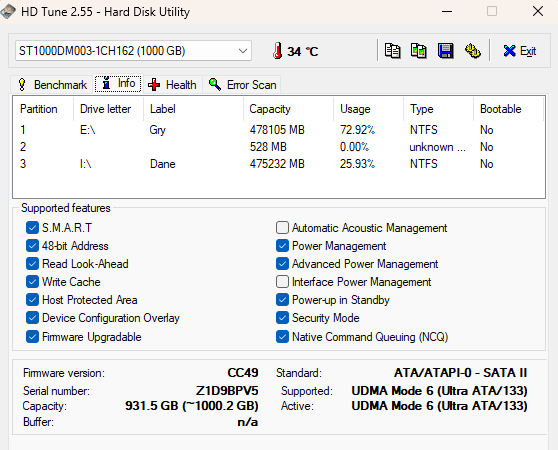This screenshot has height=450, width=558.
Task: Click the Usage column header
Action: [369, 109]
